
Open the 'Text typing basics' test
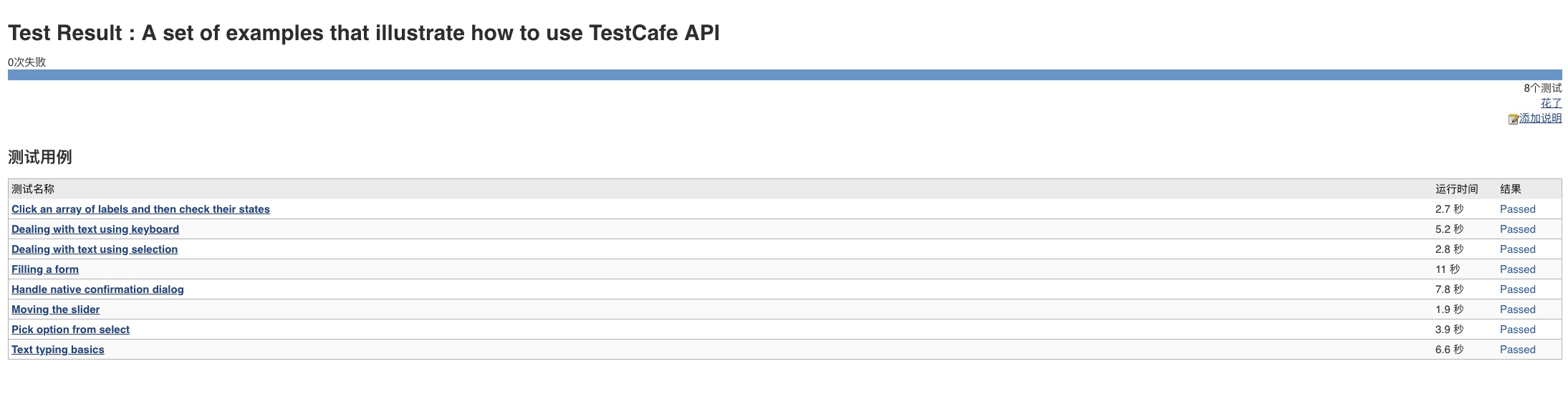point(58,350)
